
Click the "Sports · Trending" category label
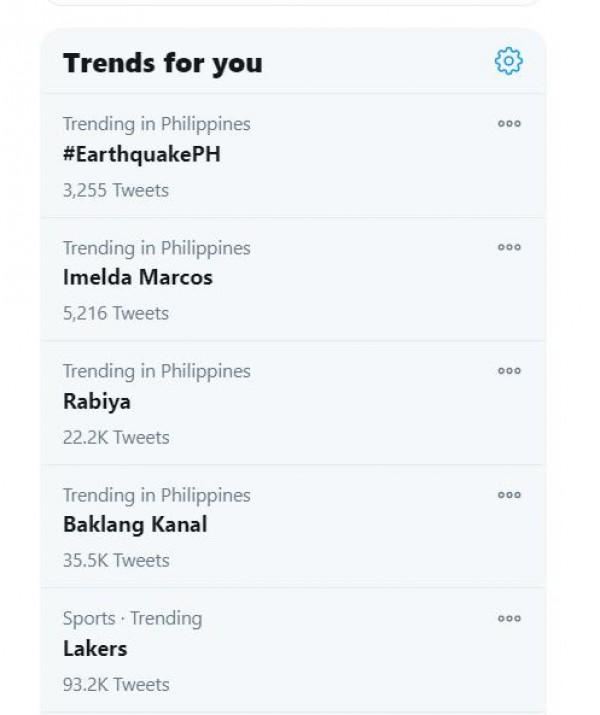pyautogui.click(x=132, y=618)
